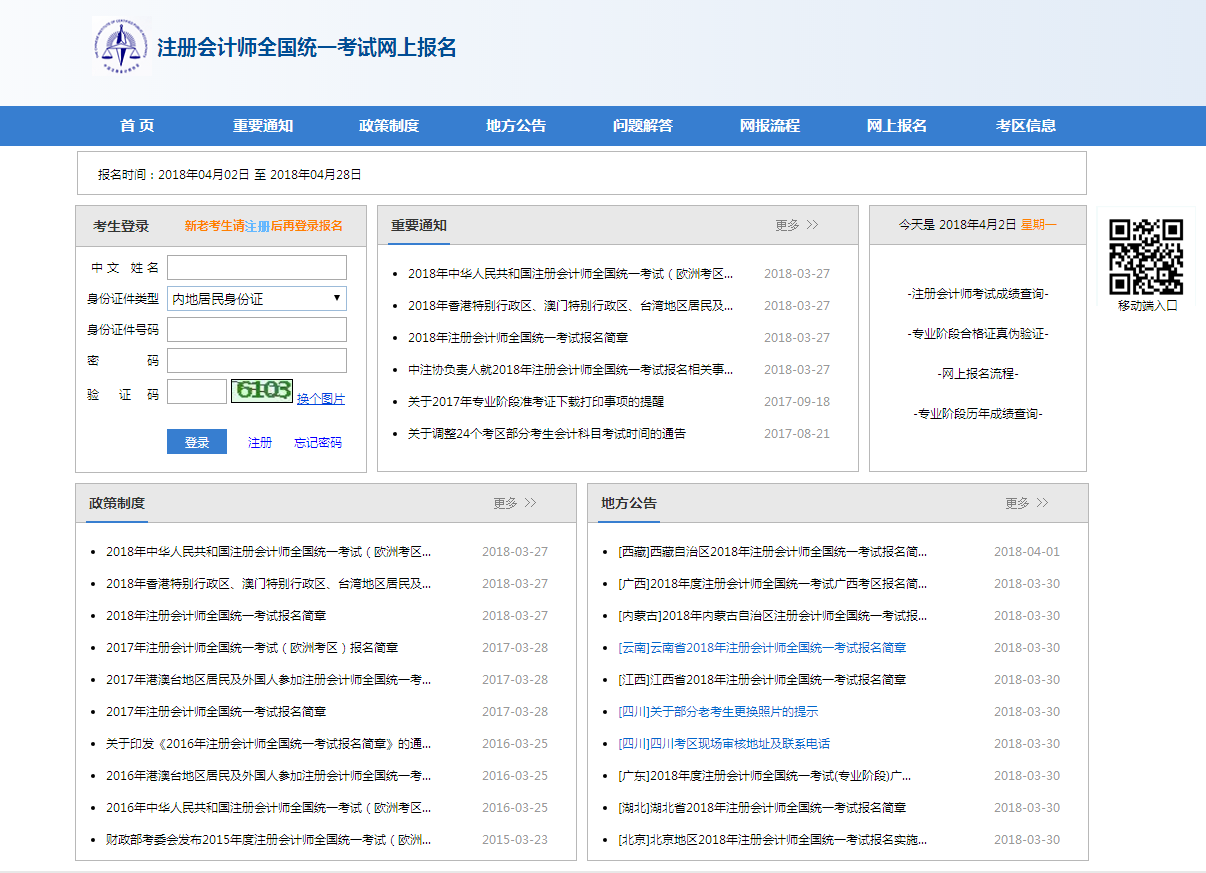Click inside the 中文姓名 input field

[257, 267]
